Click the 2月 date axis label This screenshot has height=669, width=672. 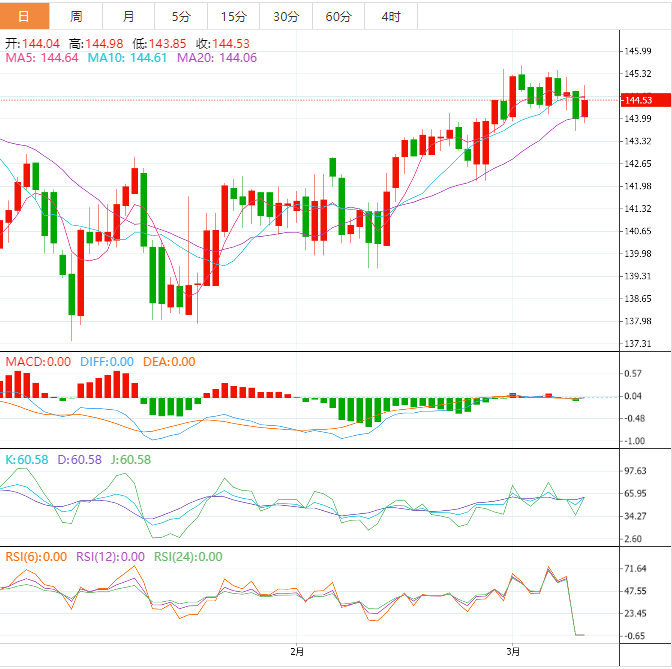pos(297,651)
